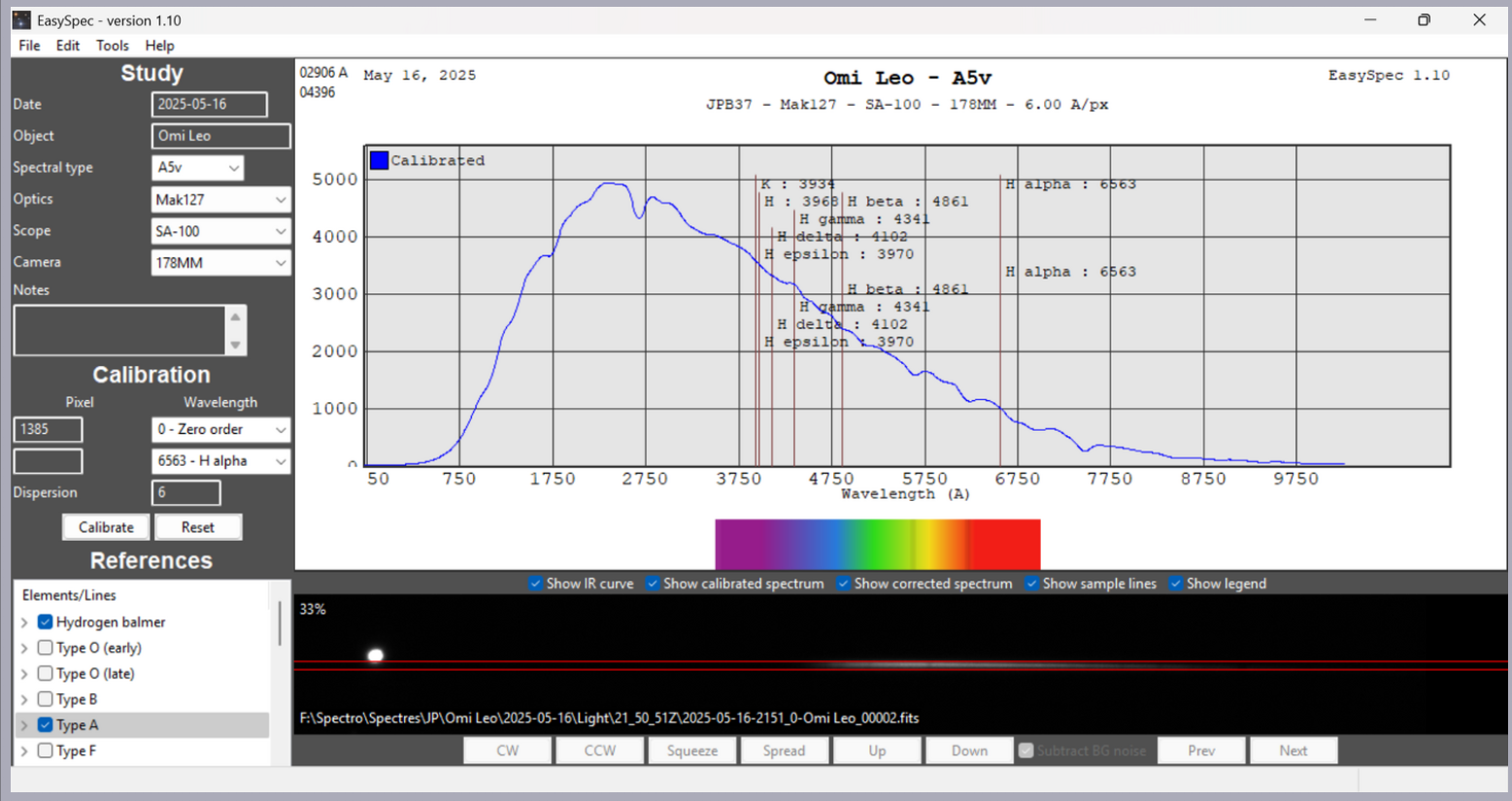Disable Show sample lines
This screenshot has width=1512, height=801.
tap(1031, 584)
